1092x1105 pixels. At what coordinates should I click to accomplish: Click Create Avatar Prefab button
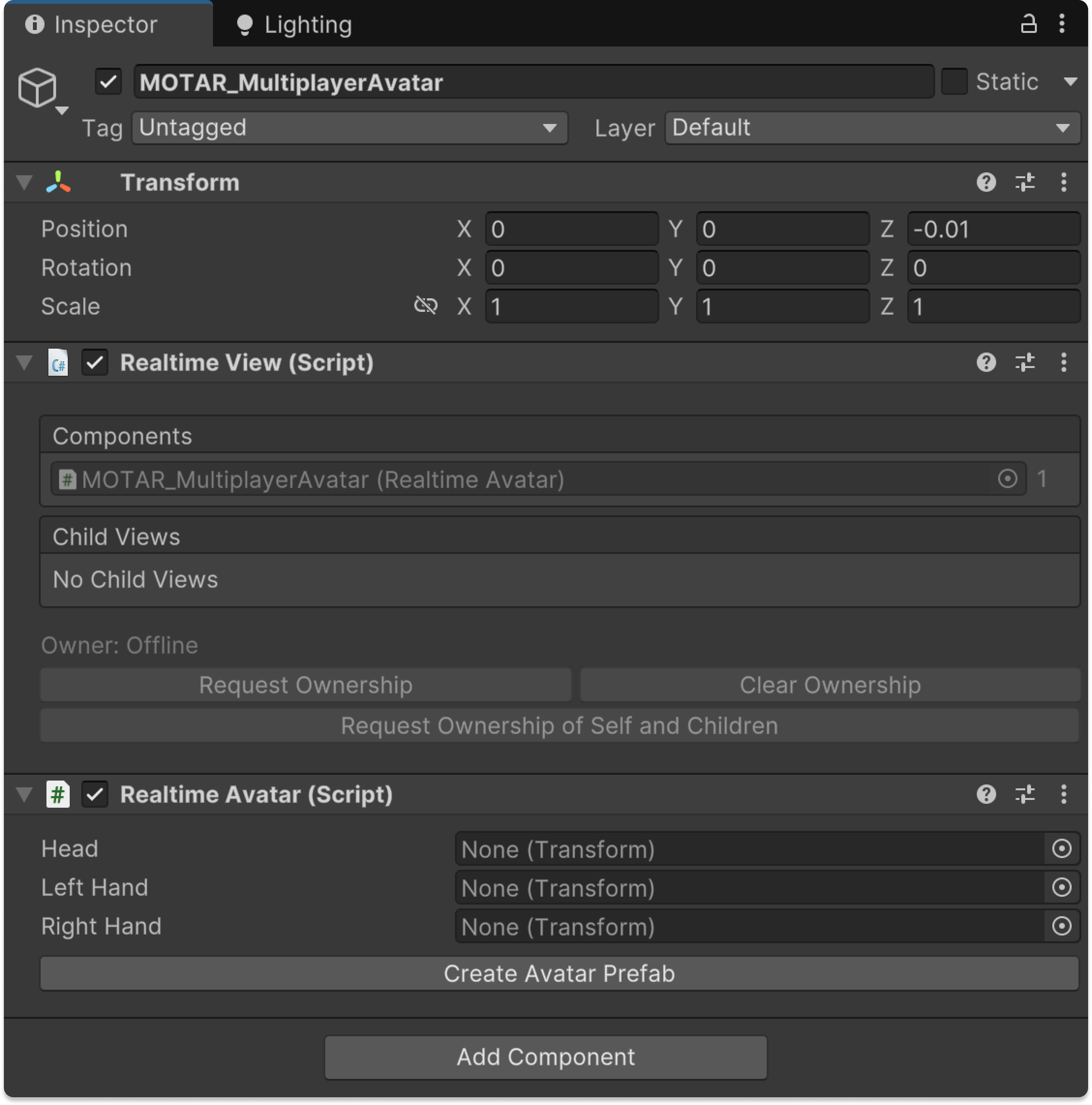tap(559, 973)
